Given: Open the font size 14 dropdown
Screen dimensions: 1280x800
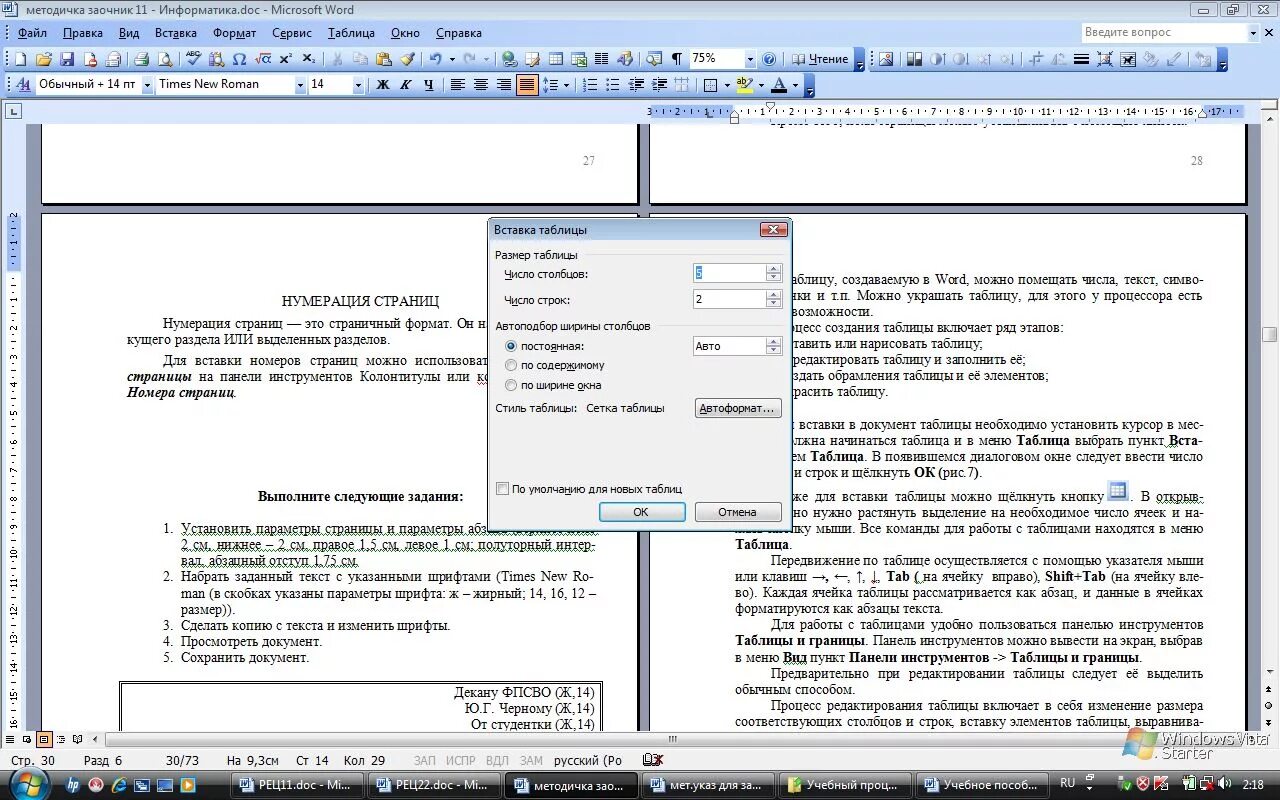Looking at the screenshot, I should [358, 84].
